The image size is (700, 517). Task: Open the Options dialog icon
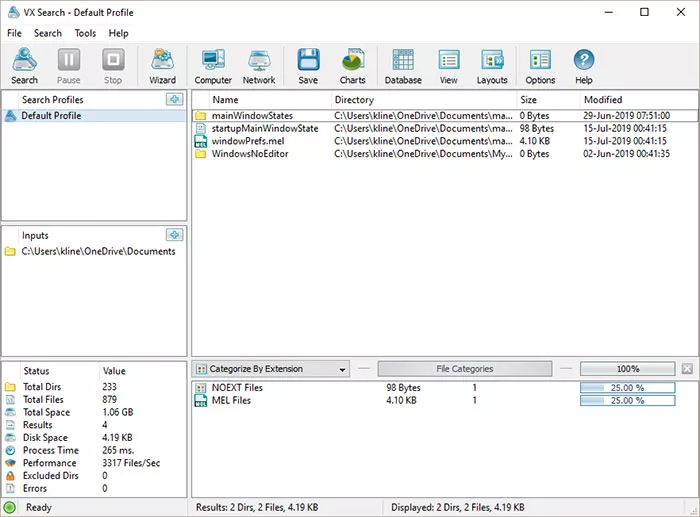pyautogui.click(x=540, y=66)
